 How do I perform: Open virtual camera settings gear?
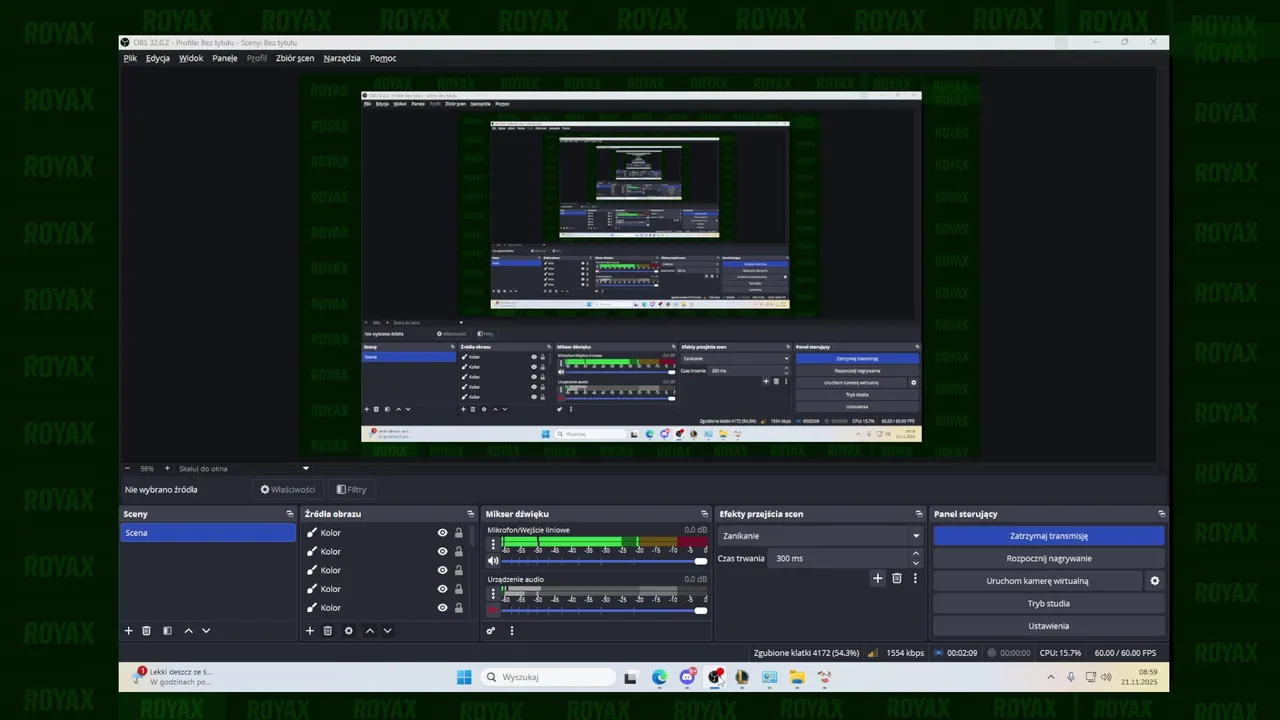coord(1154,581)
